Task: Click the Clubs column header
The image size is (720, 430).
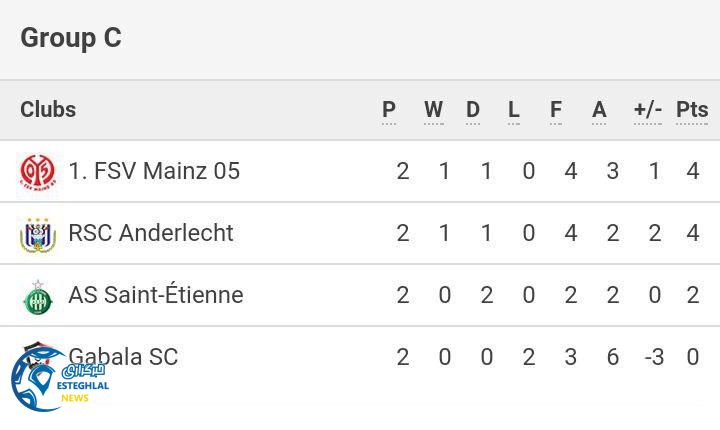Action: [x=48, y=110]
